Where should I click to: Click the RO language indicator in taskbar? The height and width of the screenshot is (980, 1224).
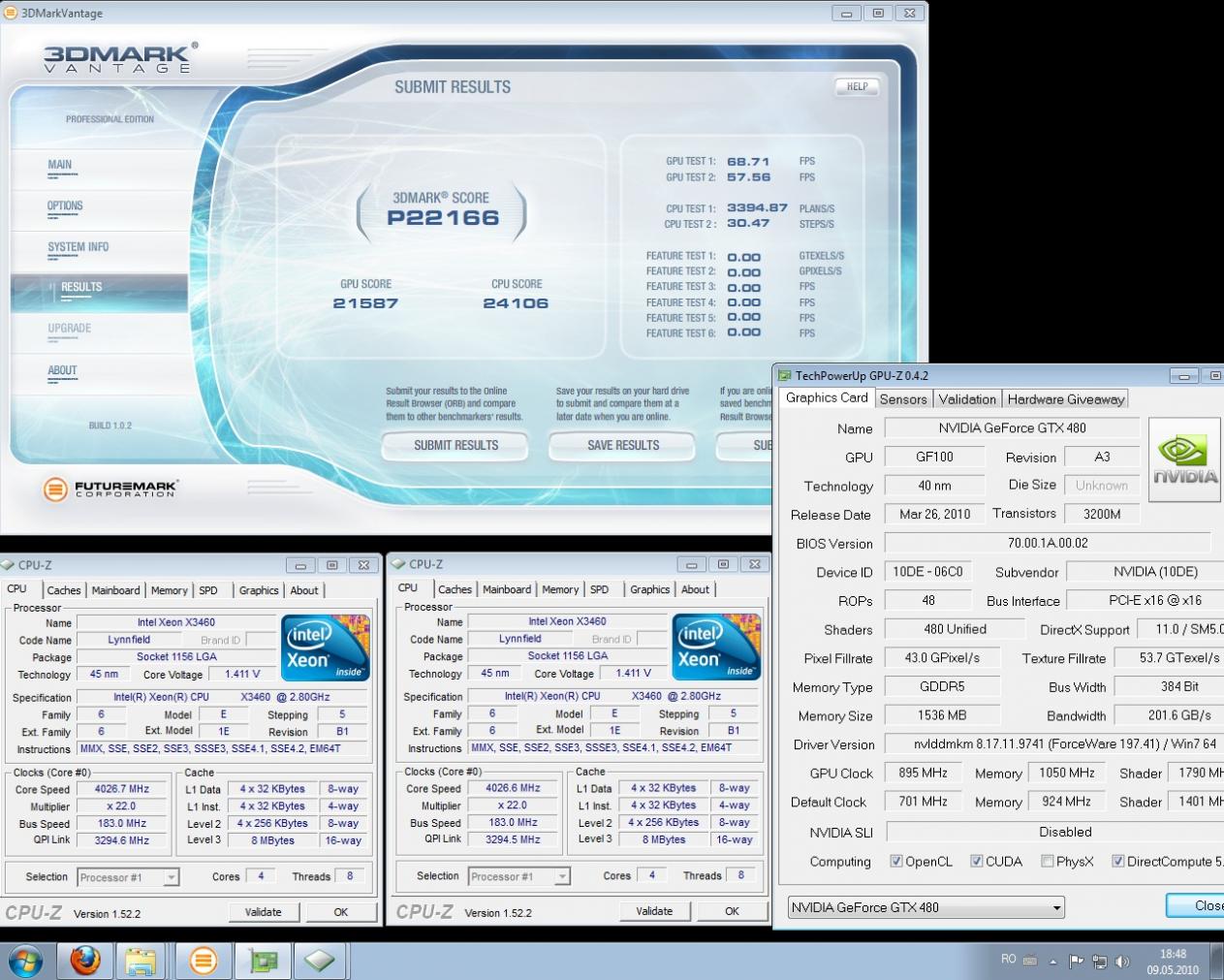[x=1009, y=960]
